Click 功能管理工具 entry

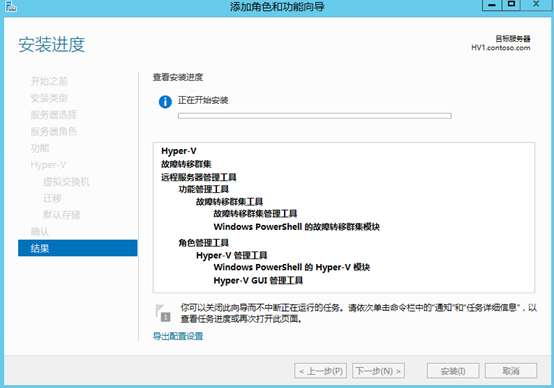pos(204,189)
